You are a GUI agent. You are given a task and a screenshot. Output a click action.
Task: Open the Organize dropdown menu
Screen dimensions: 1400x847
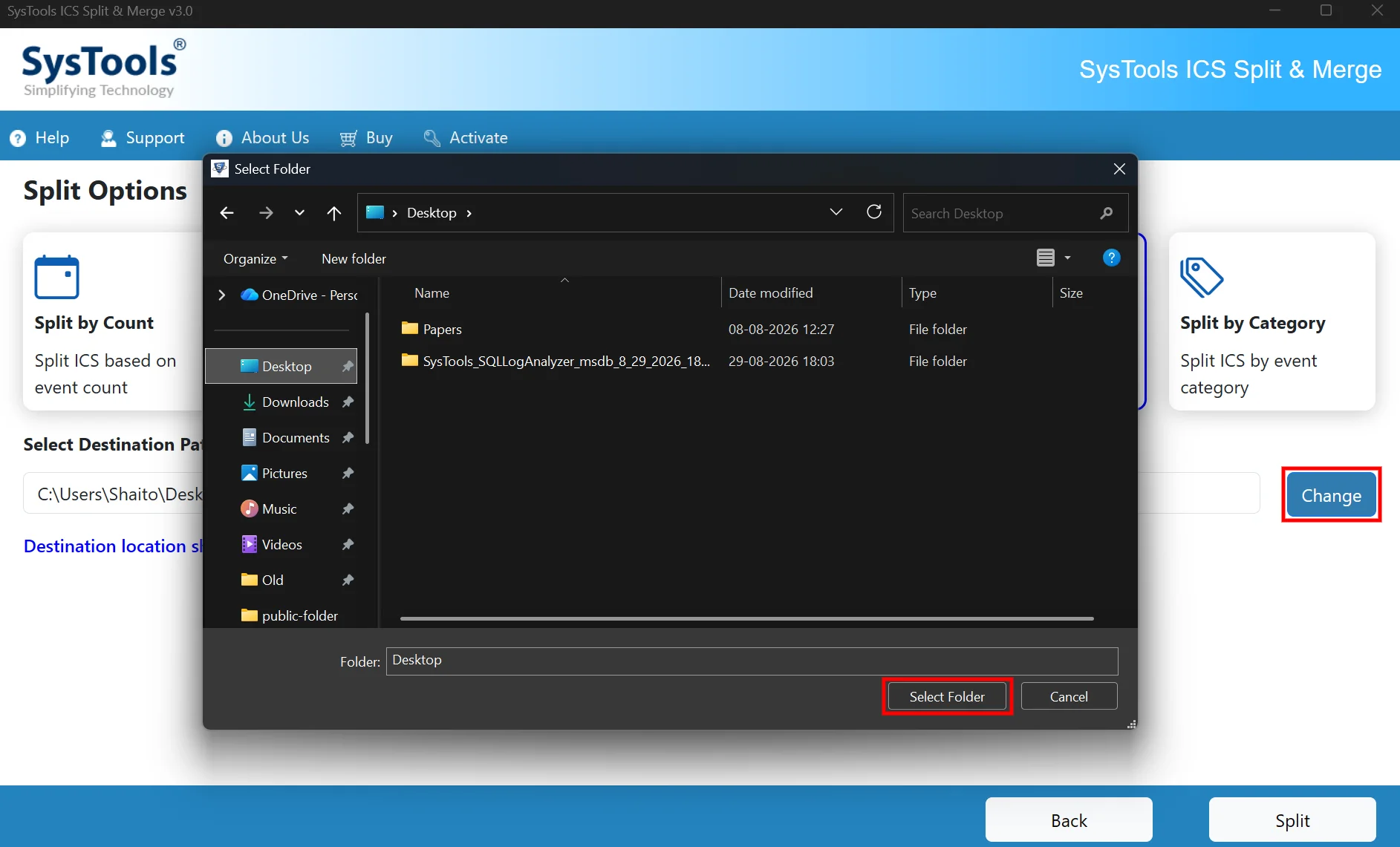(255, 258)
